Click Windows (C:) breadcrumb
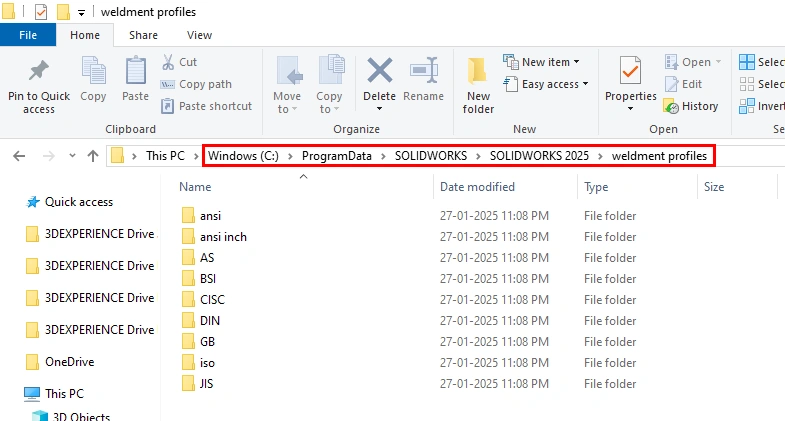This screenshot has width=785, height=421. pos(243,156)
